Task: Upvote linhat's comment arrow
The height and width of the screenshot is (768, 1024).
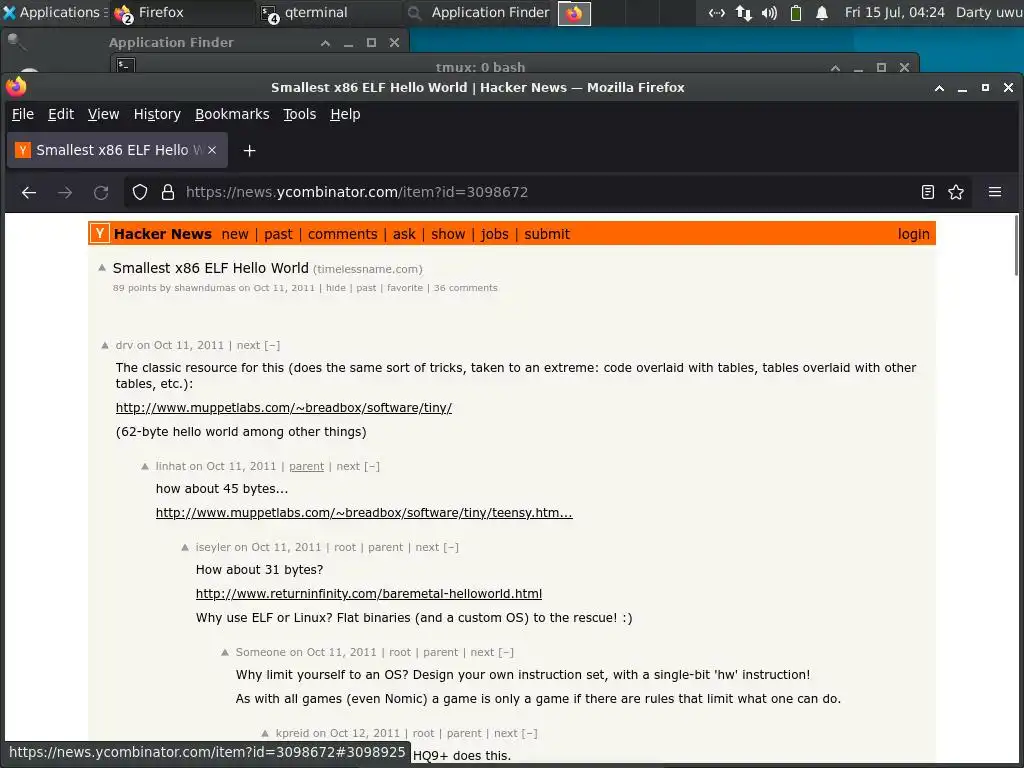Action: (x=145, y=466)
